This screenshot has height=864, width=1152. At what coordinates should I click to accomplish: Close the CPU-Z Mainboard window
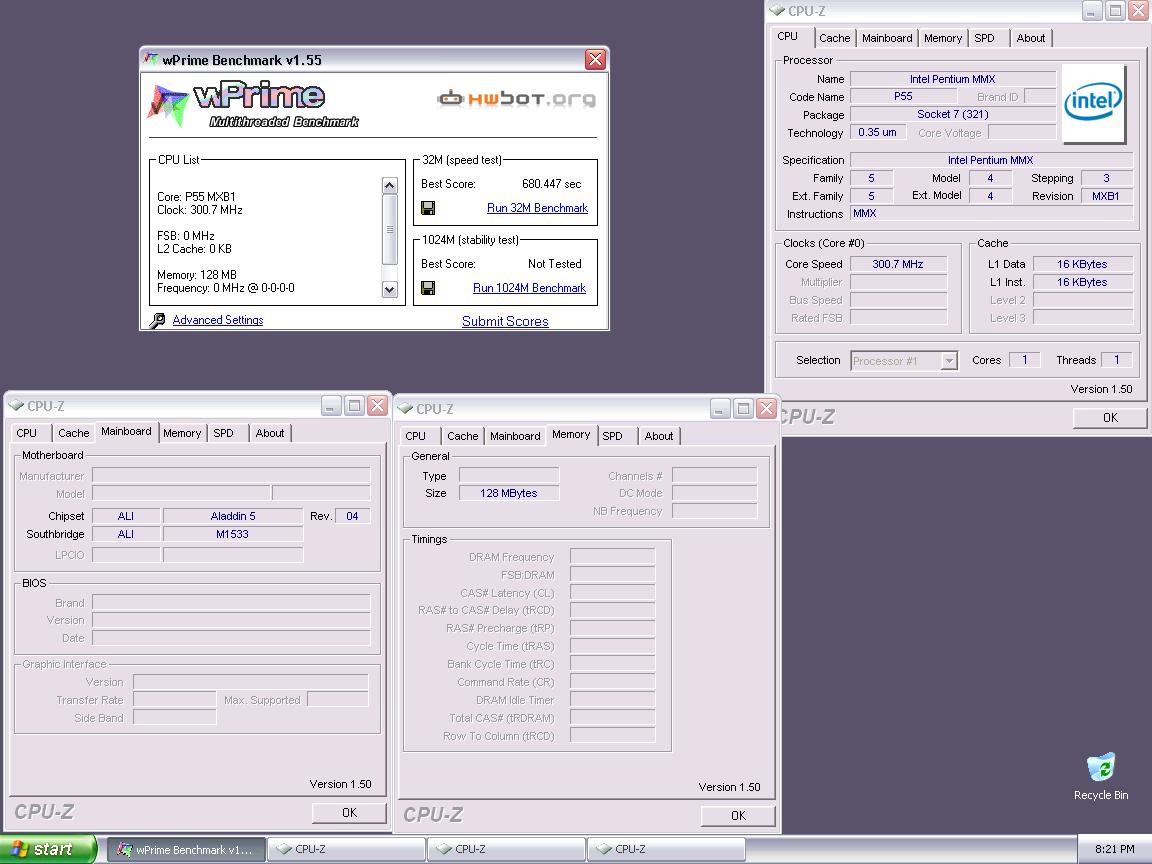(x=377, y=406)
